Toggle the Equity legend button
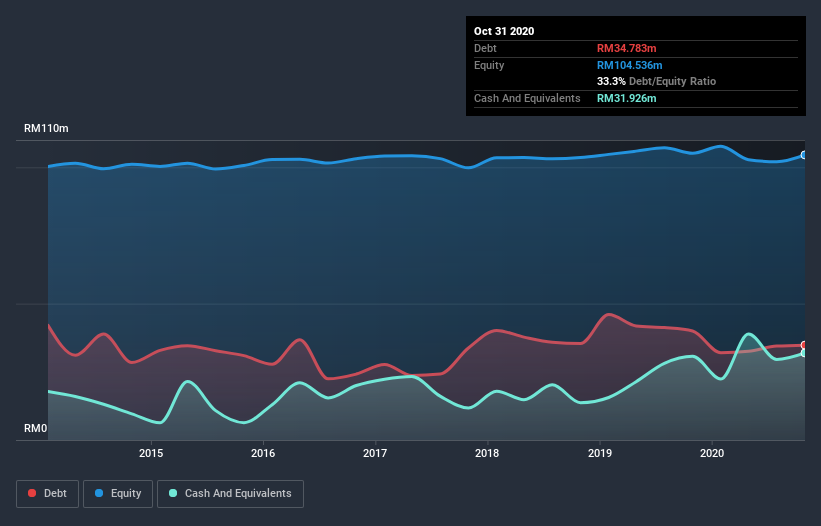Screen dimensions: 821x526 point(118,494)
